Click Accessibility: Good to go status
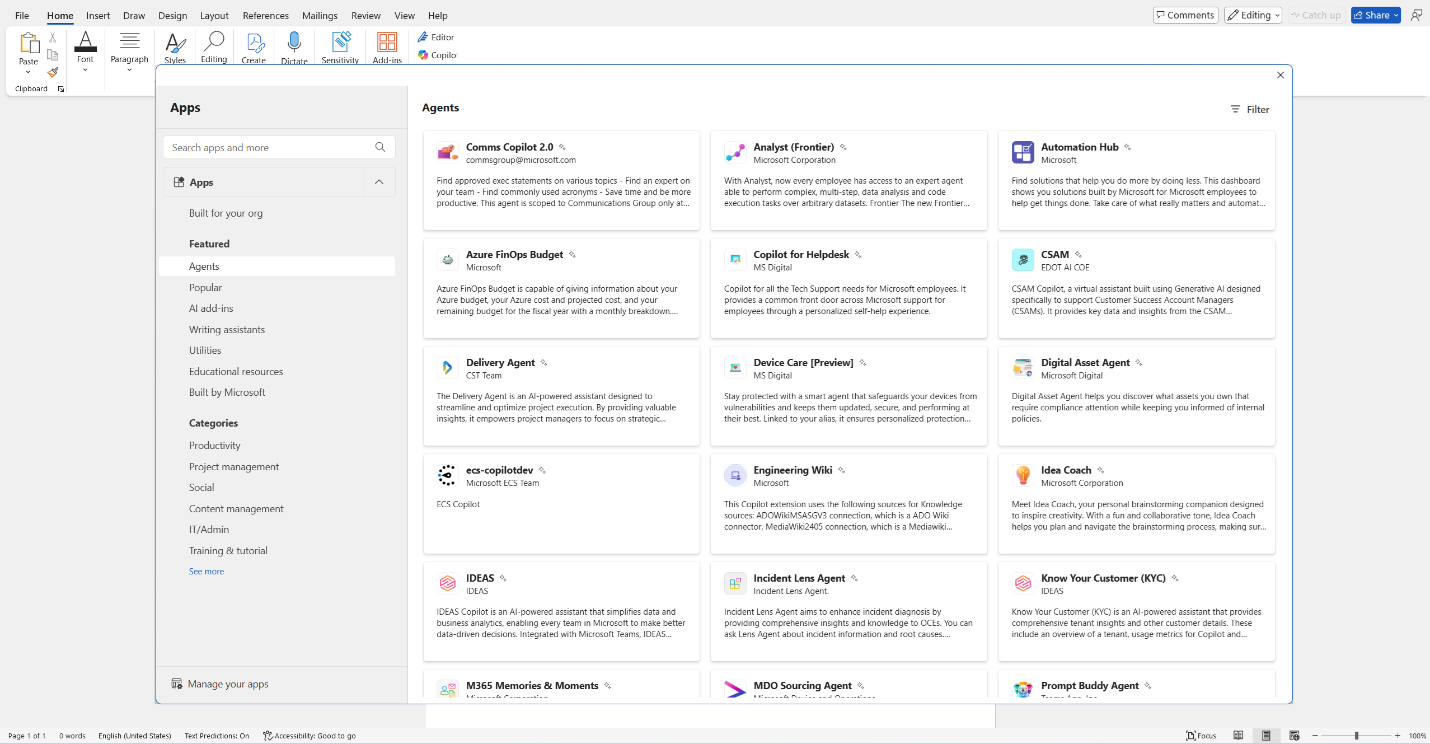Viewport: 1430px width, 744px height. 309,736
